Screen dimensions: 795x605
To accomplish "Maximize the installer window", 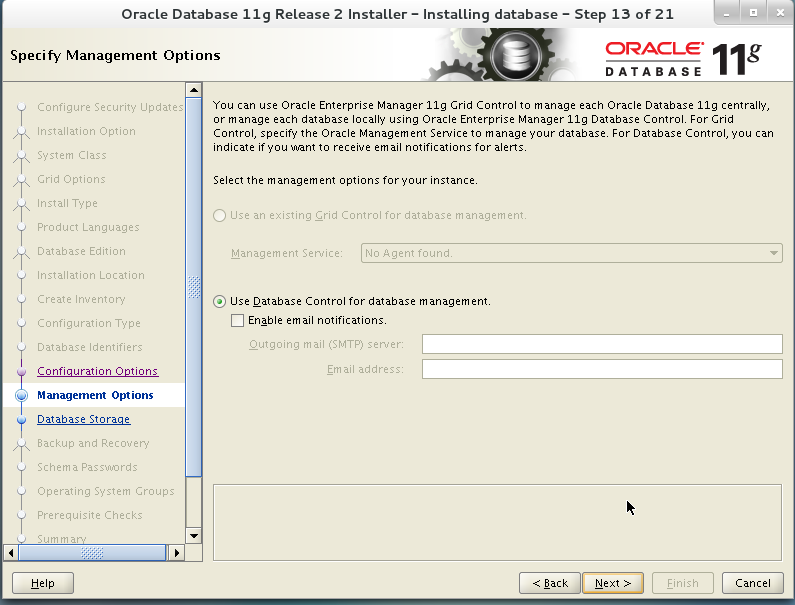I will point(753,13).
